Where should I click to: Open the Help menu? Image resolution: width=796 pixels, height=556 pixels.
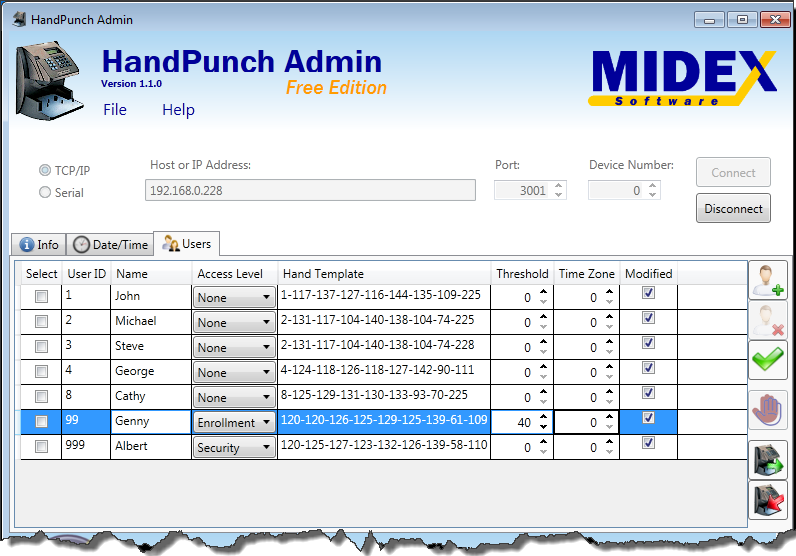click(x=178, y=110)
